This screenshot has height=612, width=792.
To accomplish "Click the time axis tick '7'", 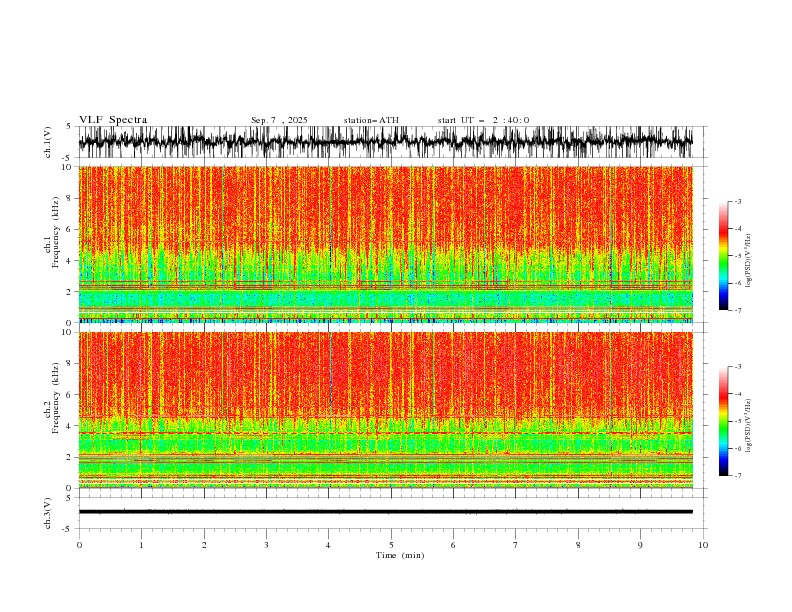I will pyautogui.click(x=516, y=545).
